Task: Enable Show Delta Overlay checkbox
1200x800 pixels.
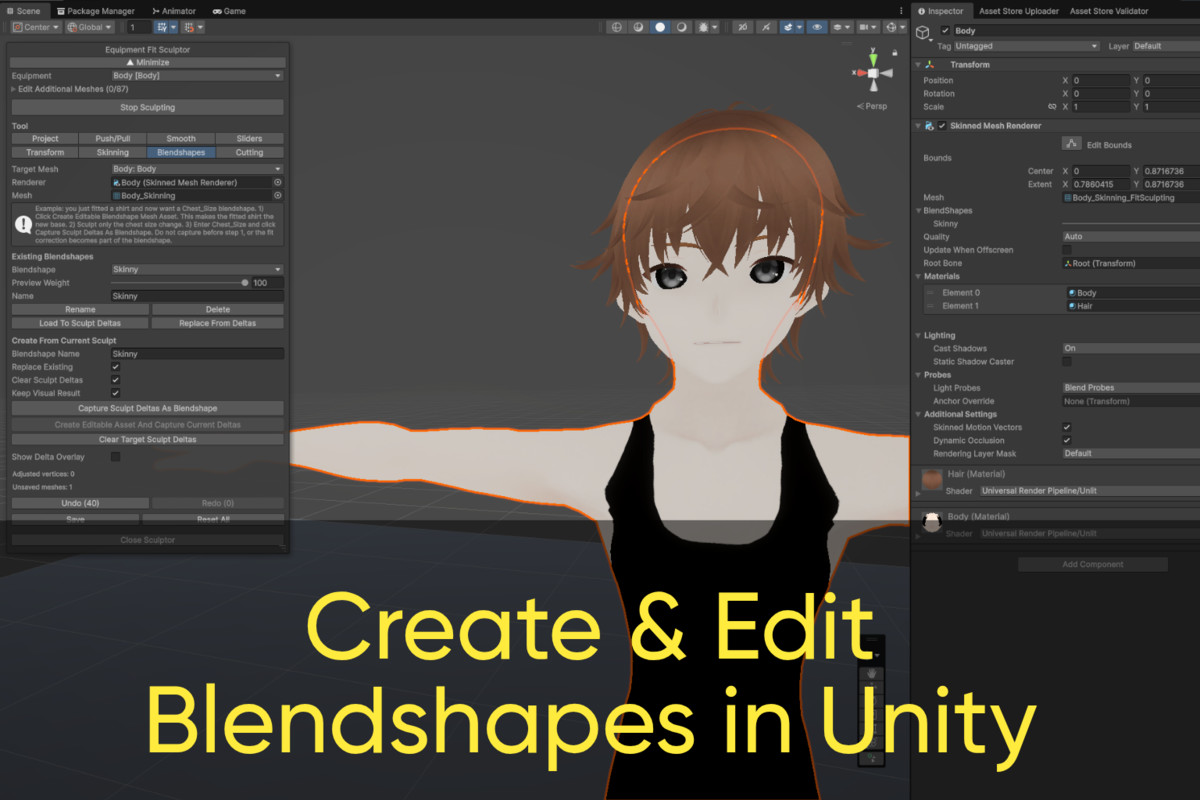Action: click(115, 457)
